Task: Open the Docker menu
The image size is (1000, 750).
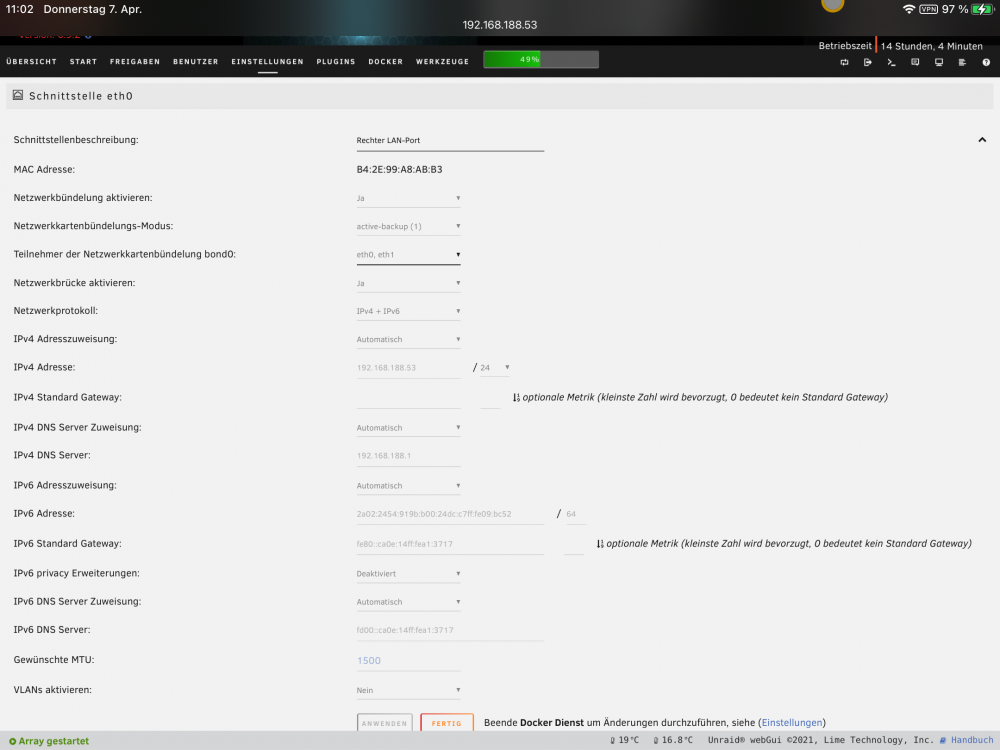Action: point(385,62)
